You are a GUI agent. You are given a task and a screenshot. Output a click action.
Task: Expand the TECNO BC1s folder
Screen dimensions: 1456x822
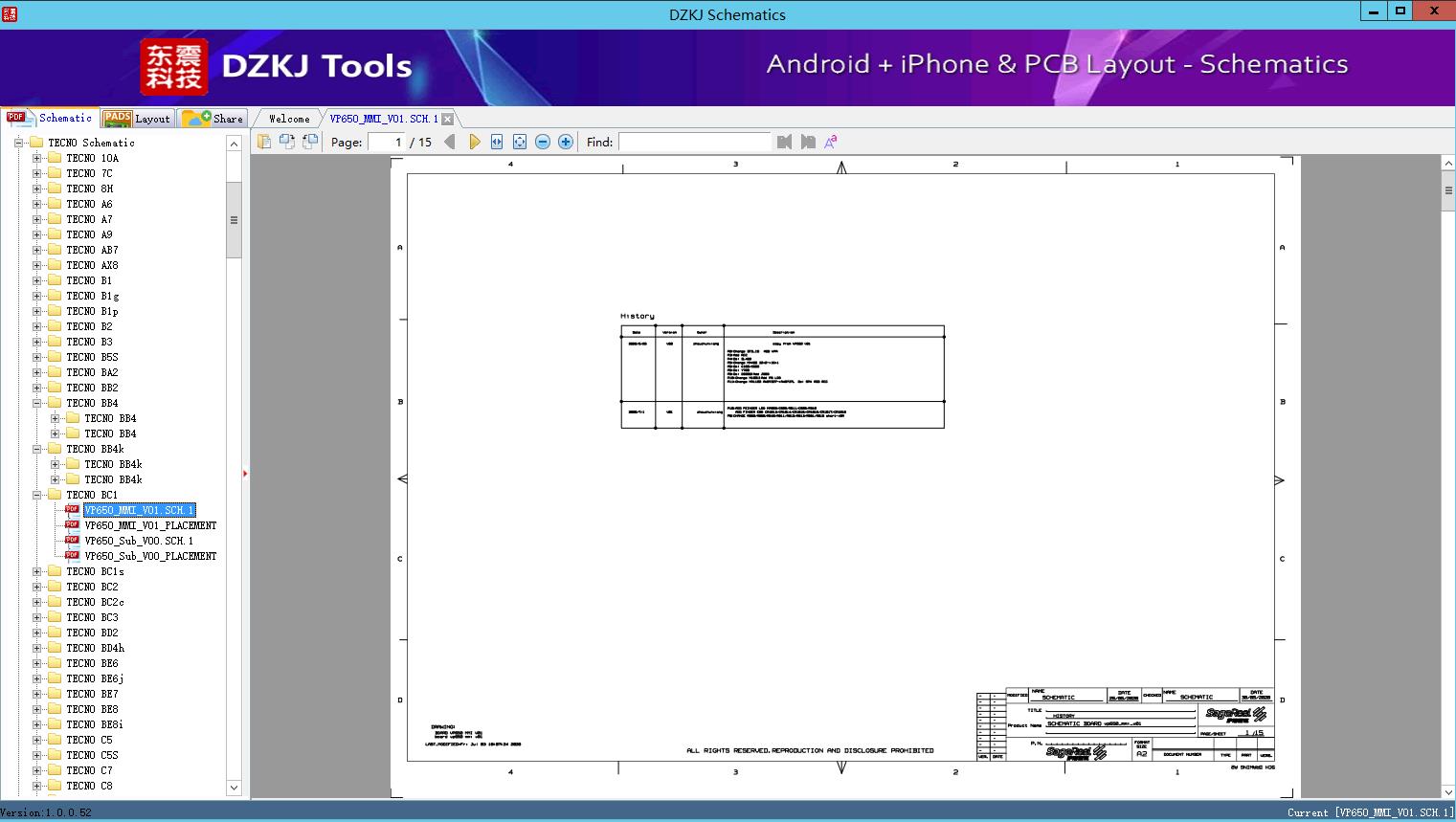coord(36,571)
